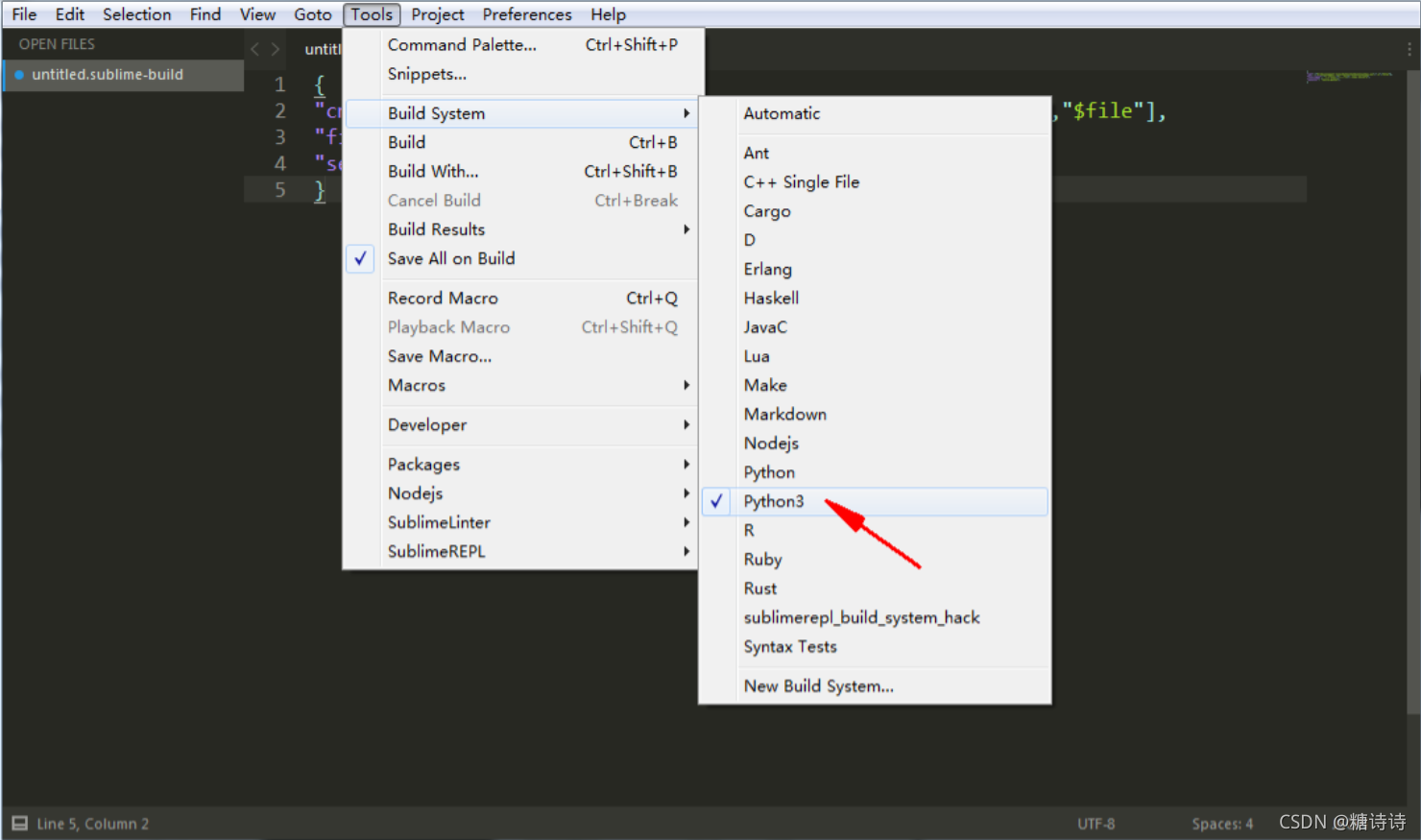Expand the Build Results submenu arrow

[x=686, y=229]
